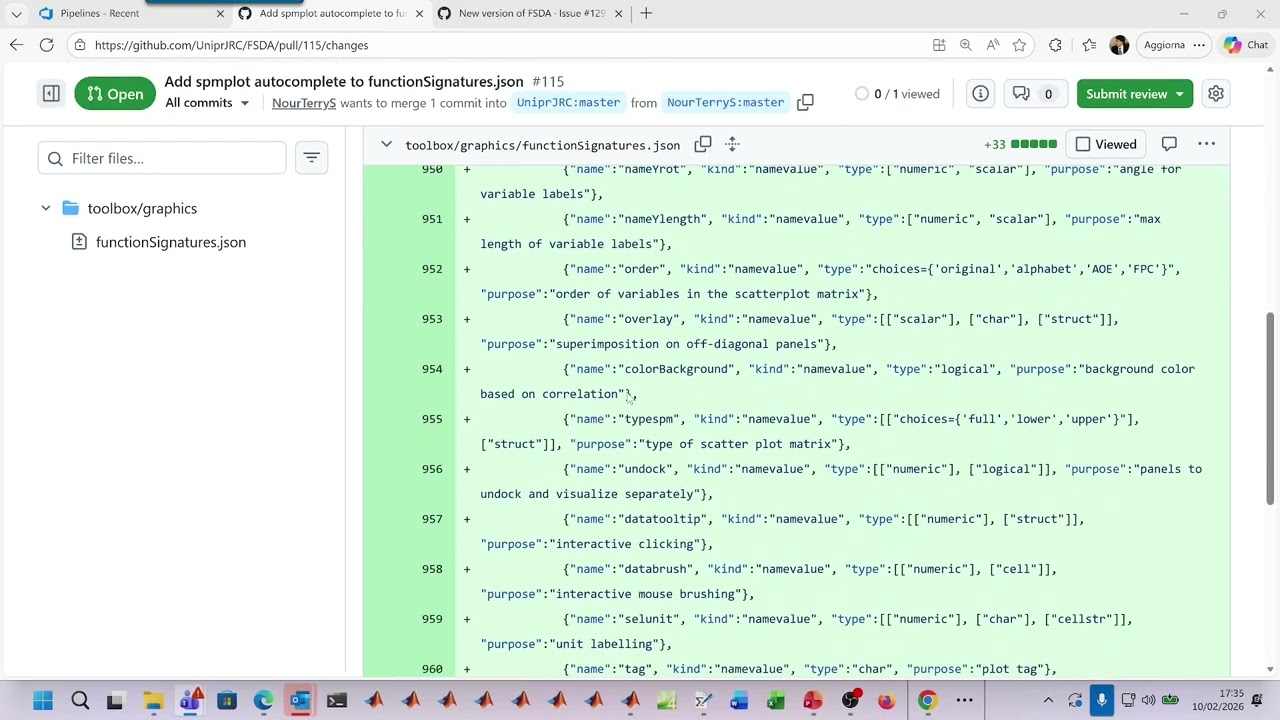Toggle the file tree sidebar panel icon
The width and height of the screenshot is (1280, 720).
(x=51, y=94)
